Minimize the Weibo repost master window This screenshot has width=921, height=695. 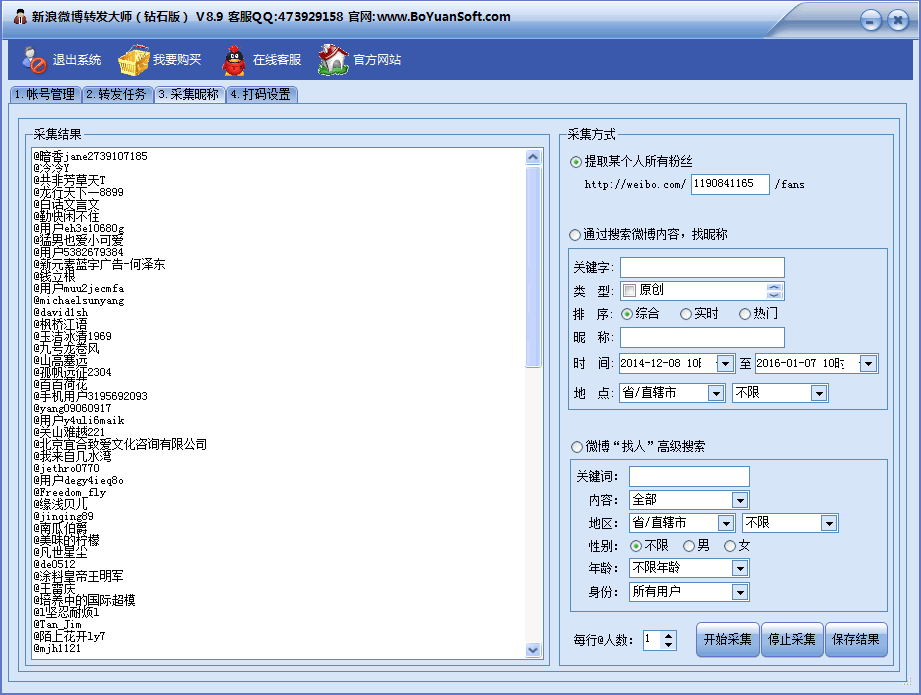[x=870, y=21]
